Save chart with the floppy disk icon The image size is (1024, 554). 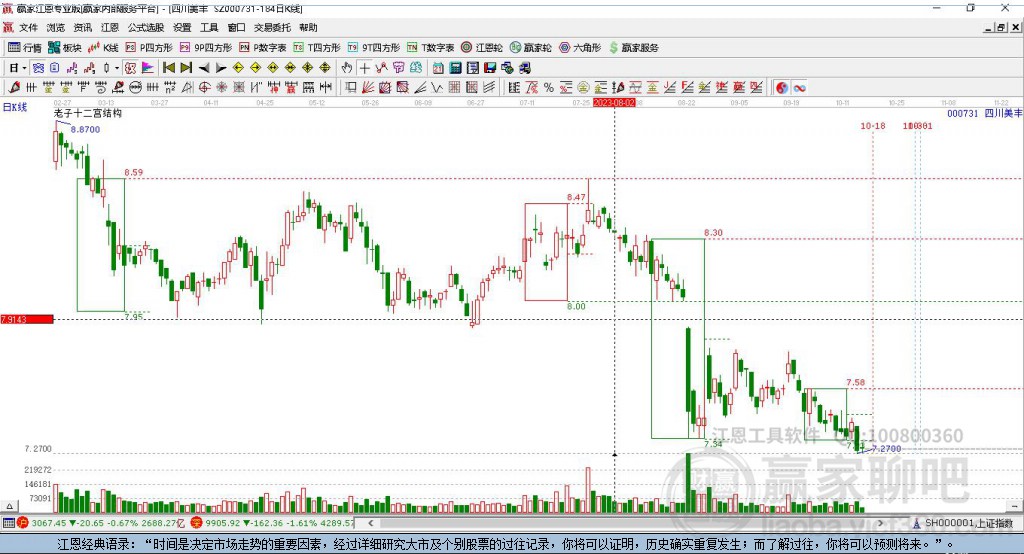click(x=490, y=67)
